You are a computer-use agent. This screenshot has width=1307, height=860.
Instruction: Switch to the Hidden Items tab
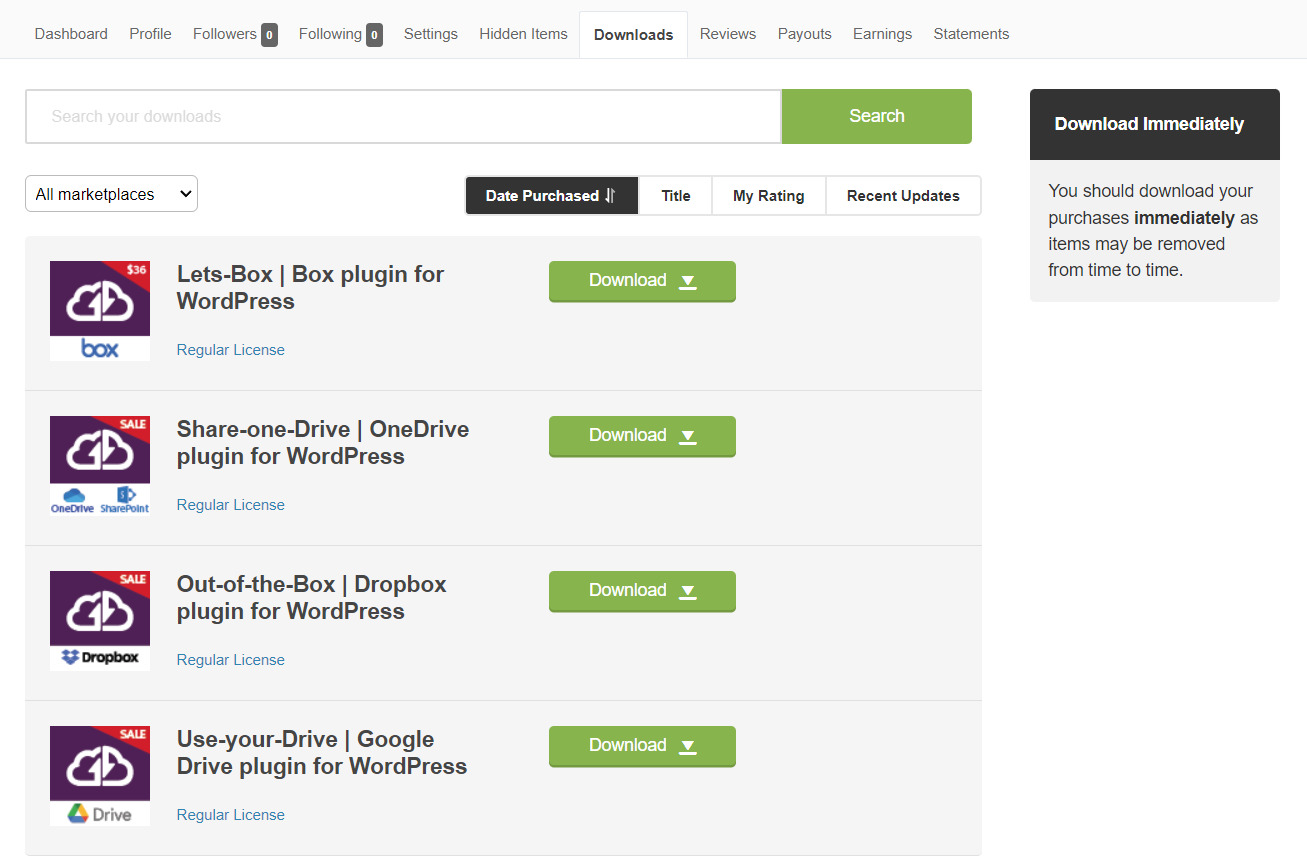click(523, 34)
